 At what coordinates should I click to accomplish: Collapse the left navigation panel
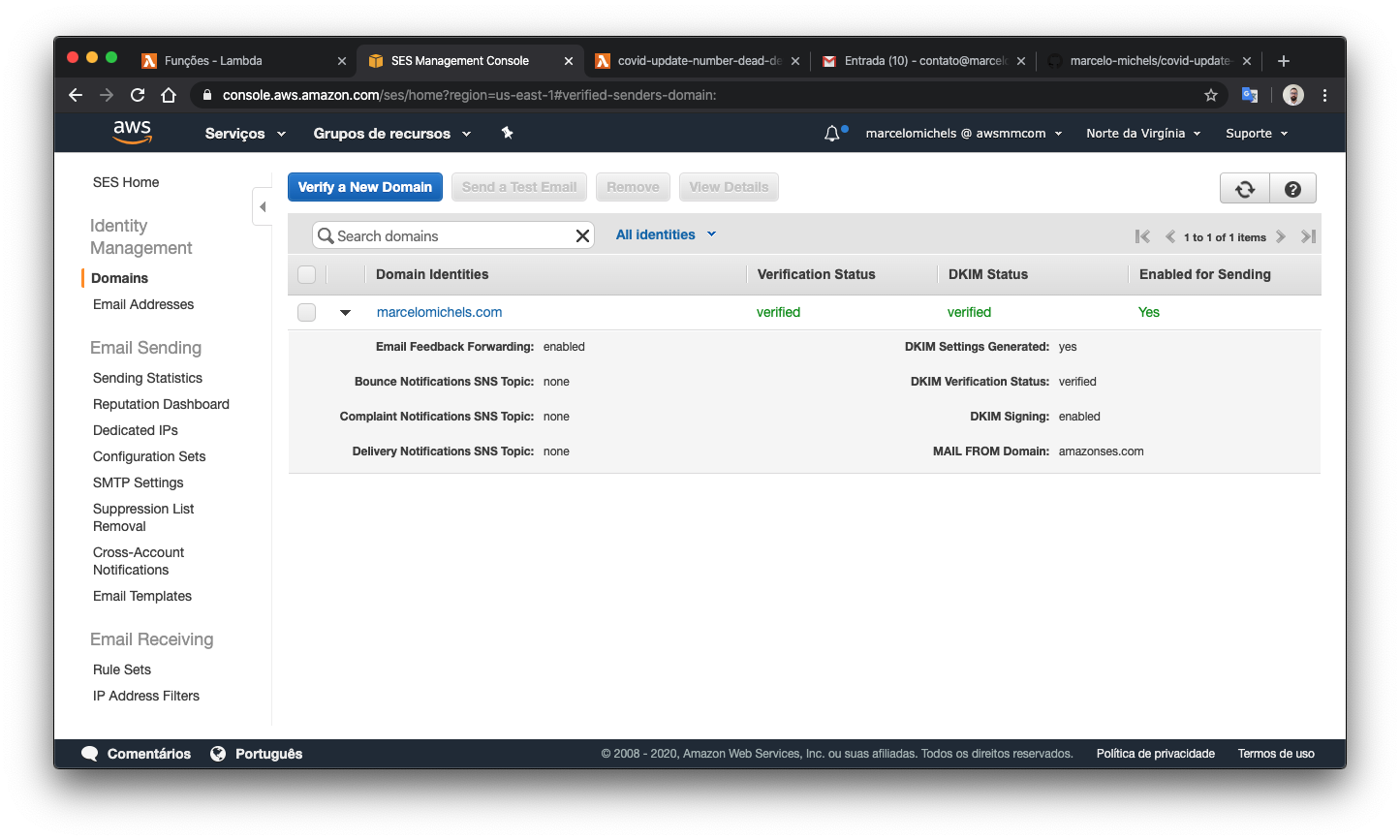coord(262,206)
